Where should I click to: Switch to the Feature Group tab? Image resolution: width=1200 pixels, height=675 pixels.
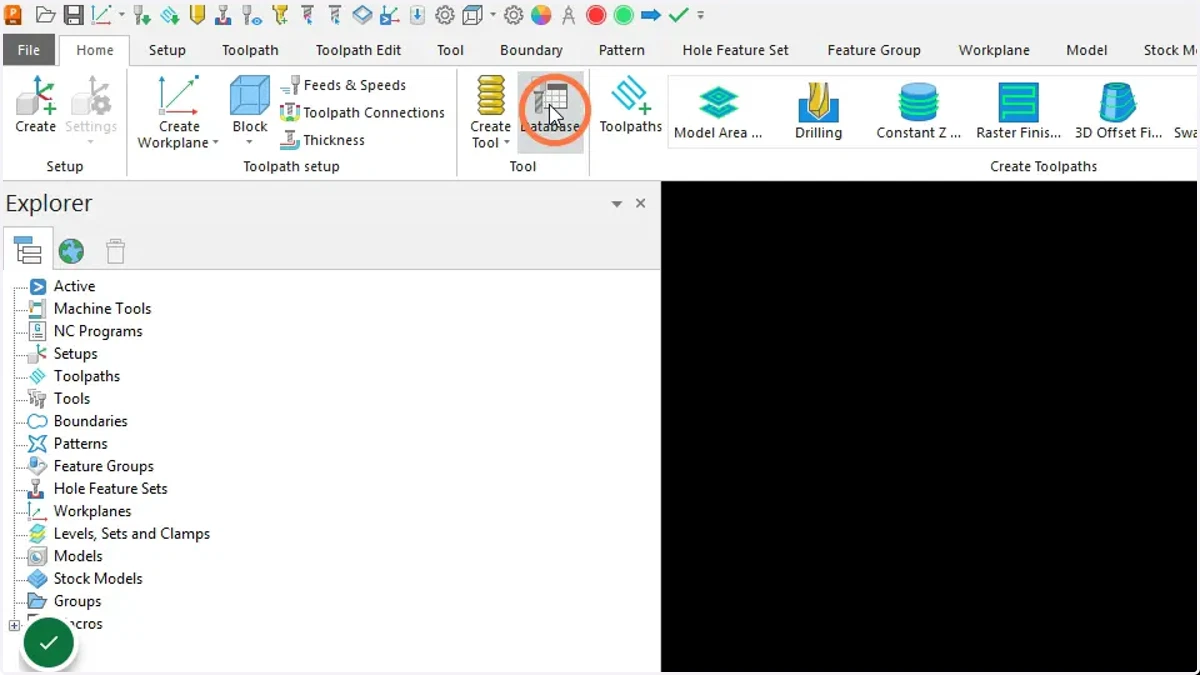click(873, 50)
